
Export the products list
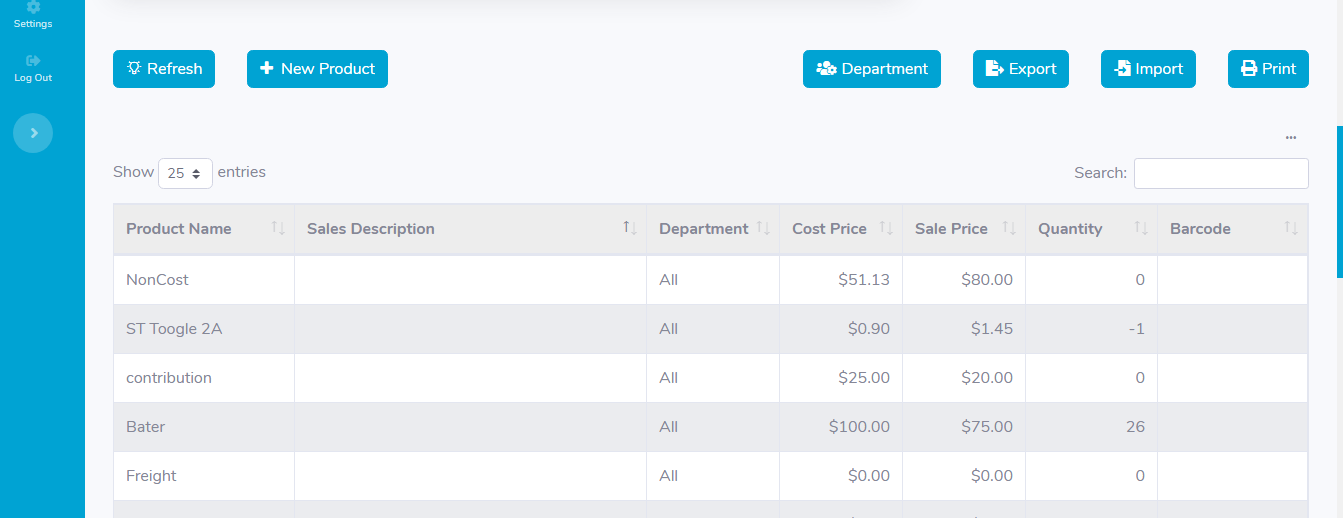(x=1021, y=69)
